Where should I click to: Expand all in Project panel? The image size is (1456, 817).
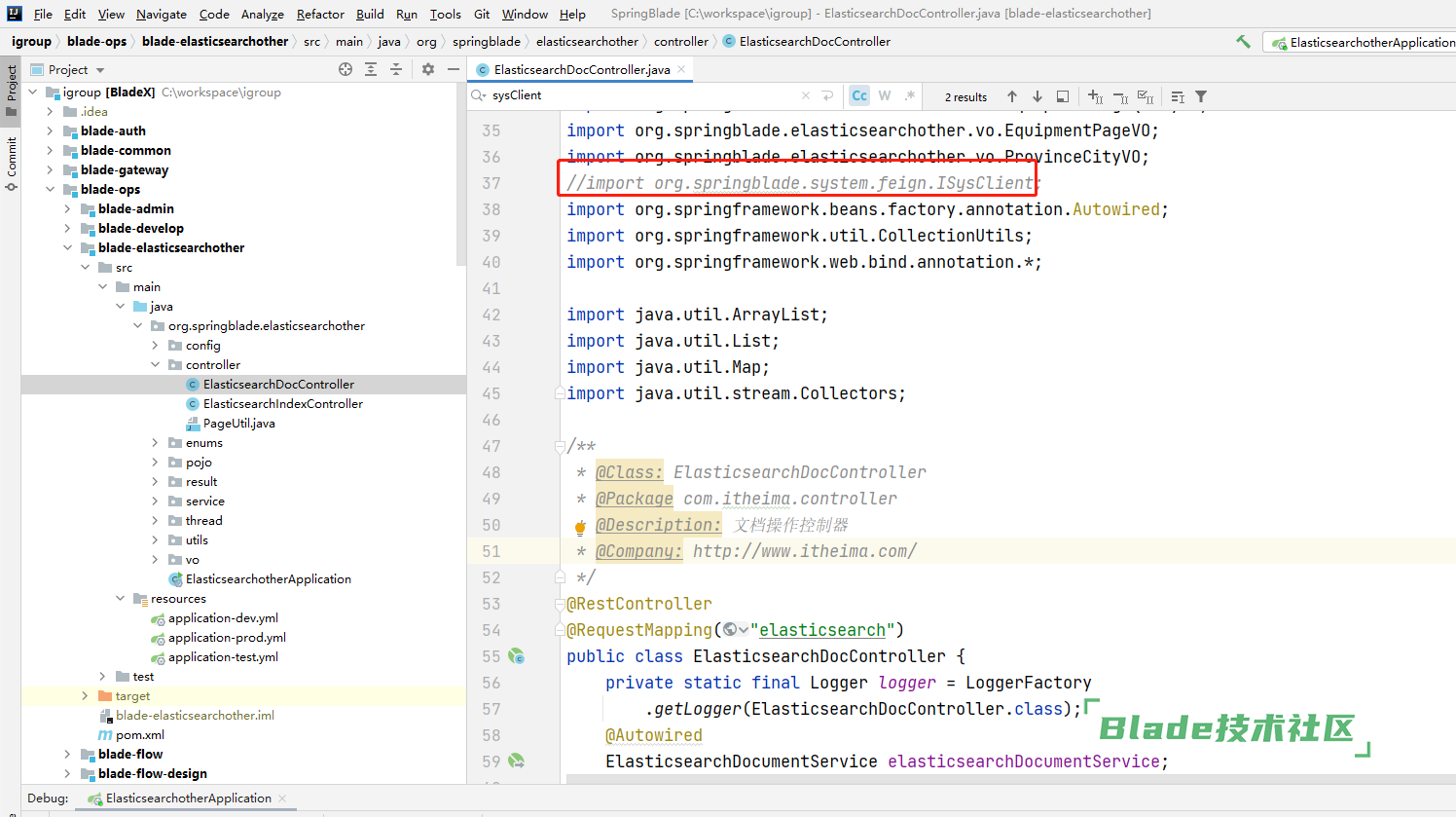pyautogui.click(x=371, y=69)
